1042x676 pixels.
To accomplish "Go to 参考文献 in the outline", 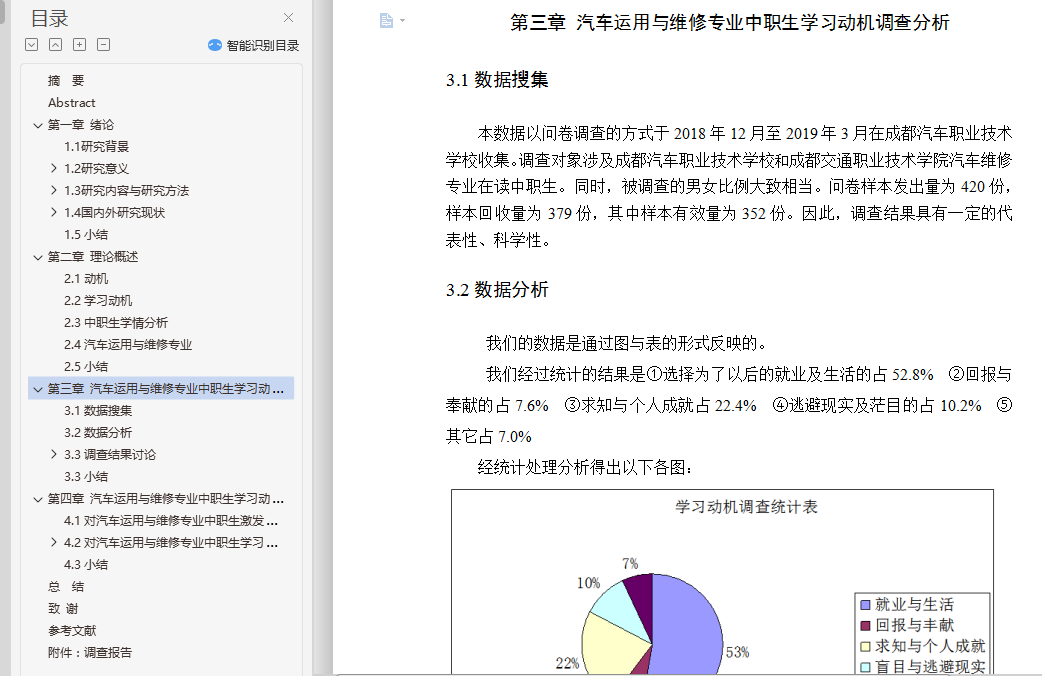I will [72, 630].
